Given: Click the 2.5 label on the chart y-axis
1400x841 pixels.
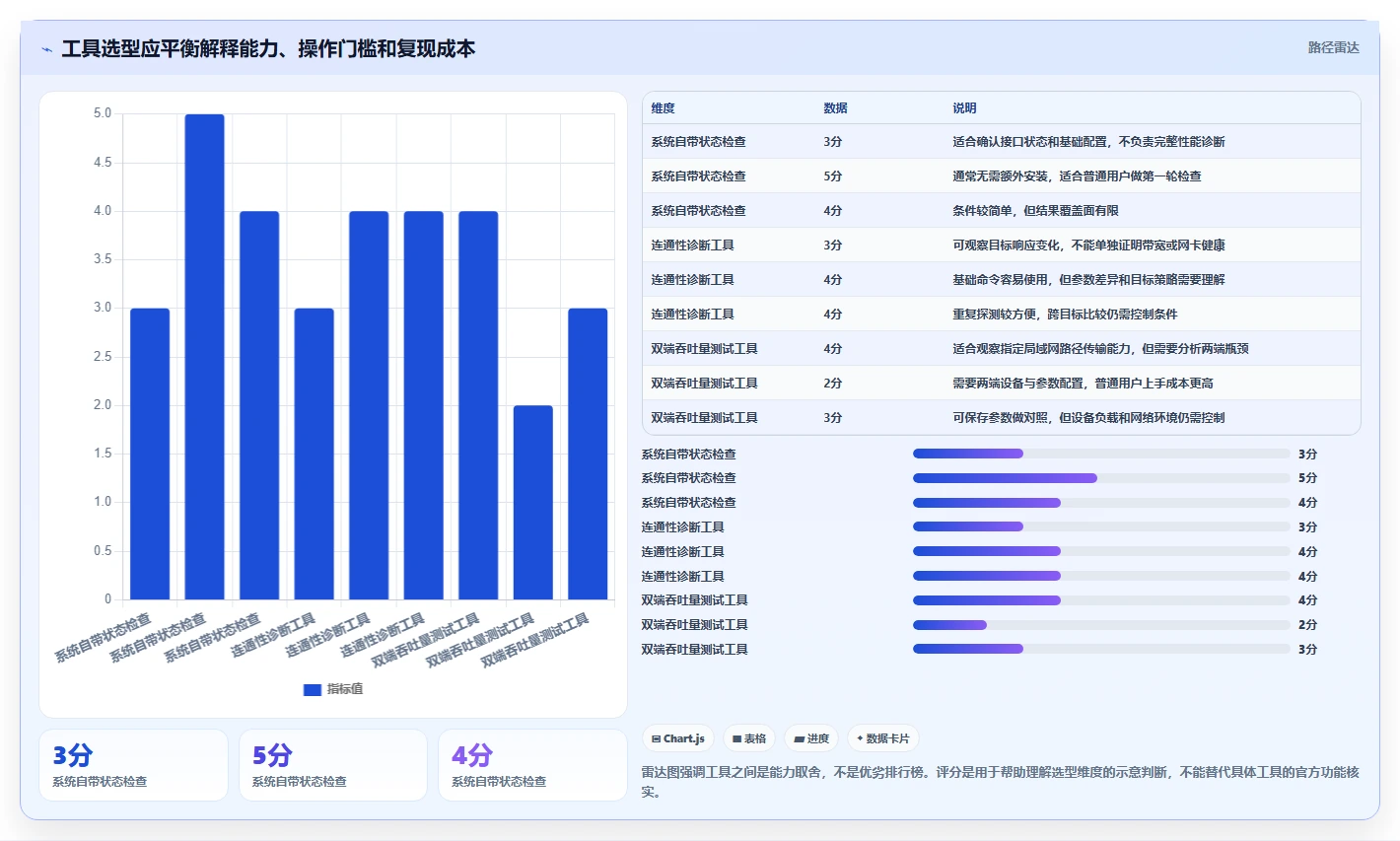Looking at the screenshot, I should pos(103,357).
